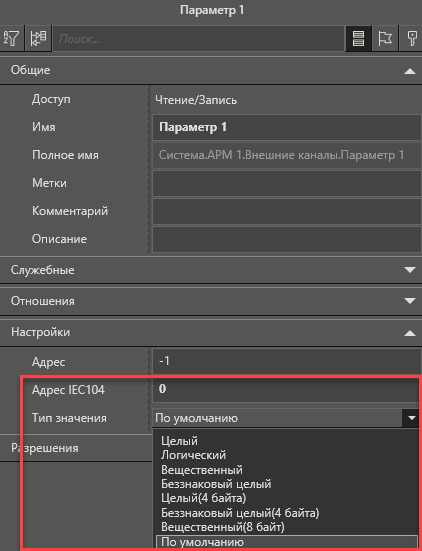Expand the Отношения section

(409, 301)
